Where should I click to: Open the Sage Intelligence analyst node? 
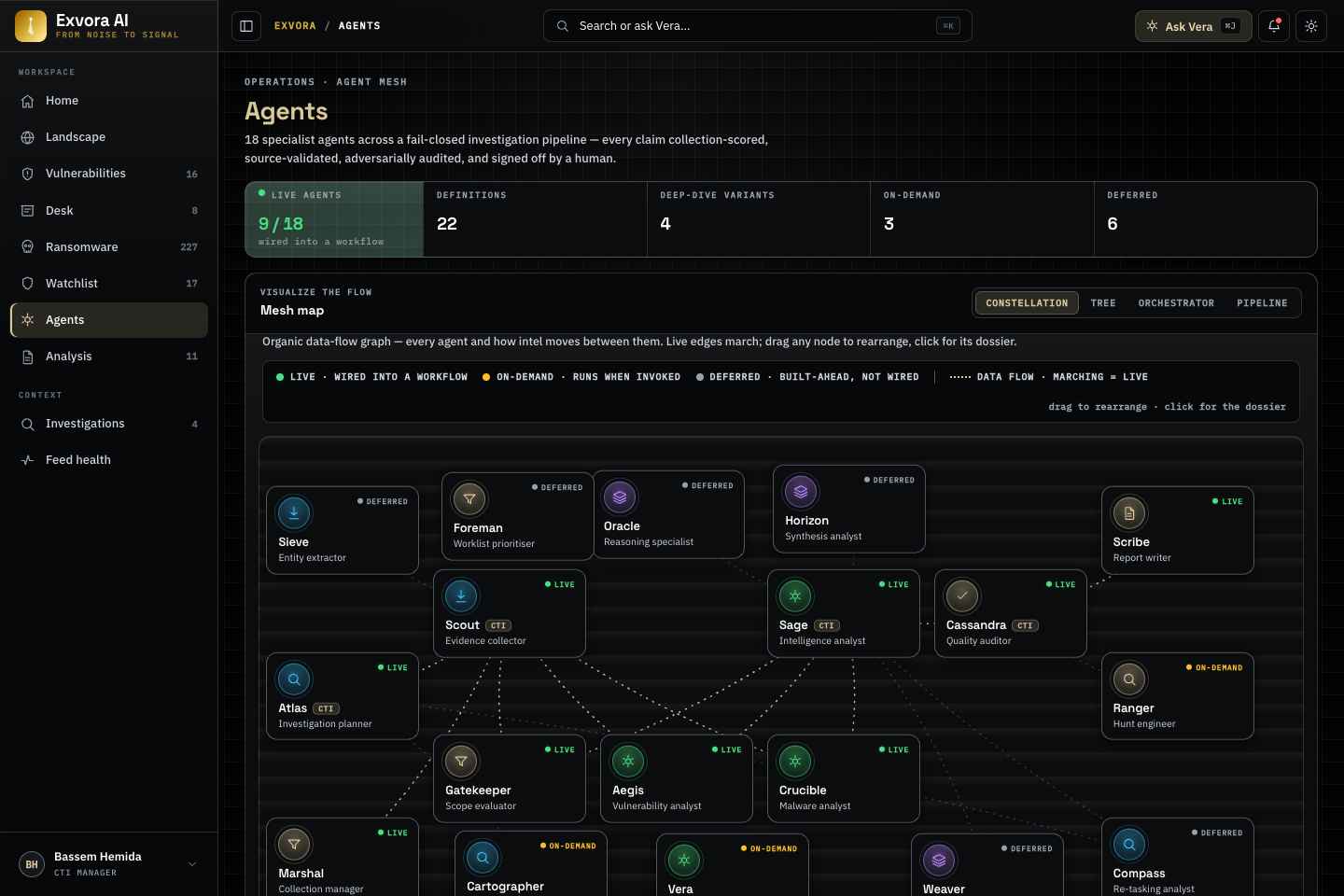844,613
